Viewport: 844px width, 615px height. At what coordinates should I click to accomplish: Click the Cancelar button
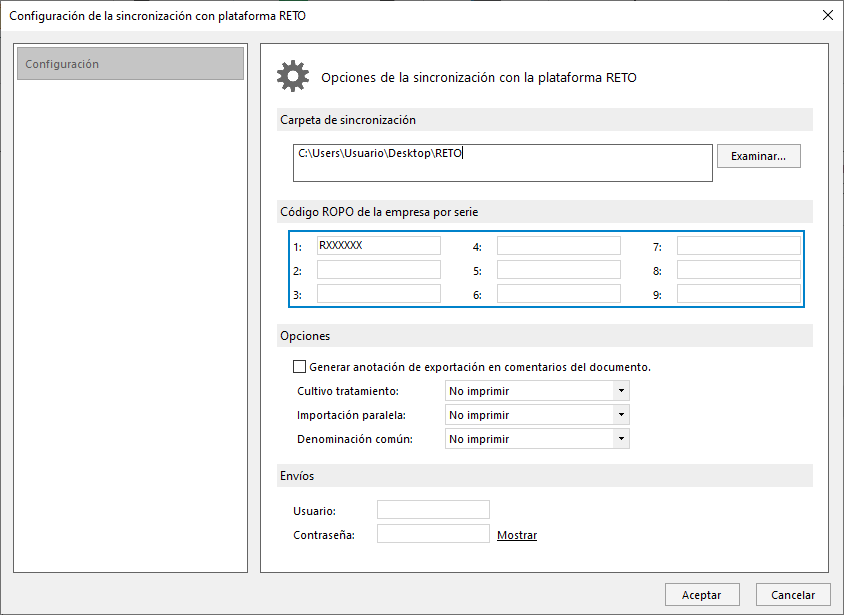point(793,595)
